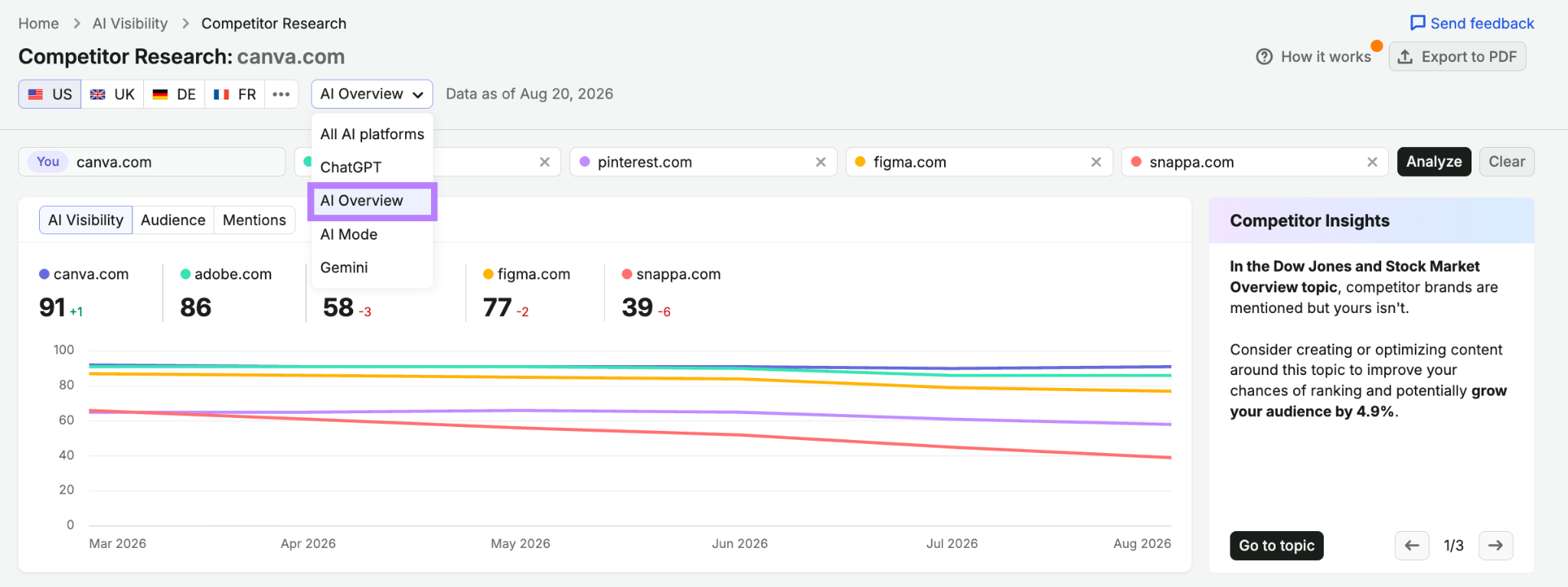Select ChatGPT from the platform list
Image resolution: width=1568 pixels, height=587 pixels.
(x=372, y=167)
